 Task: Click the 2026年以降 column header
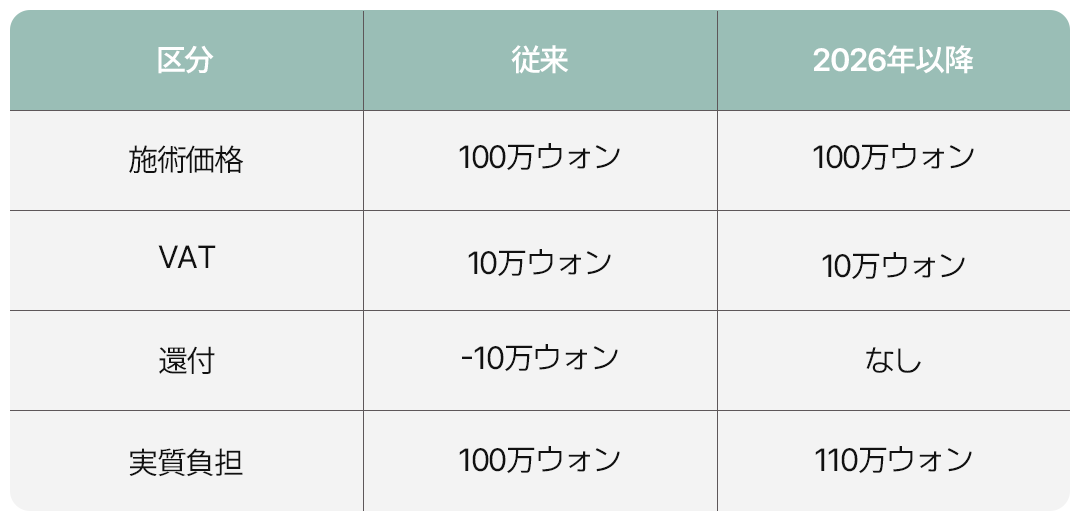(893, 61)
